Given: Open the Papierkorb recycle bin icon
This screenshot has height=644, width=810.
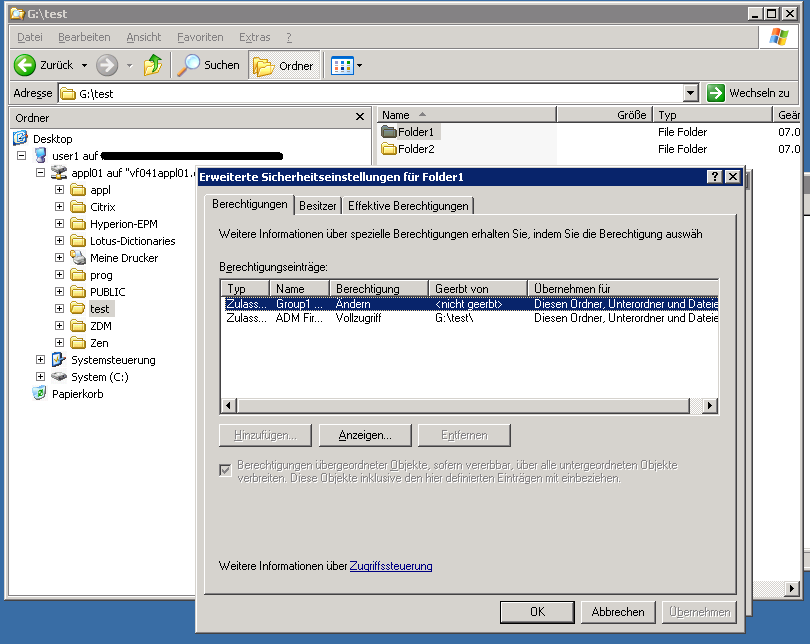Looking at the screenshot, I should (39, 394).
